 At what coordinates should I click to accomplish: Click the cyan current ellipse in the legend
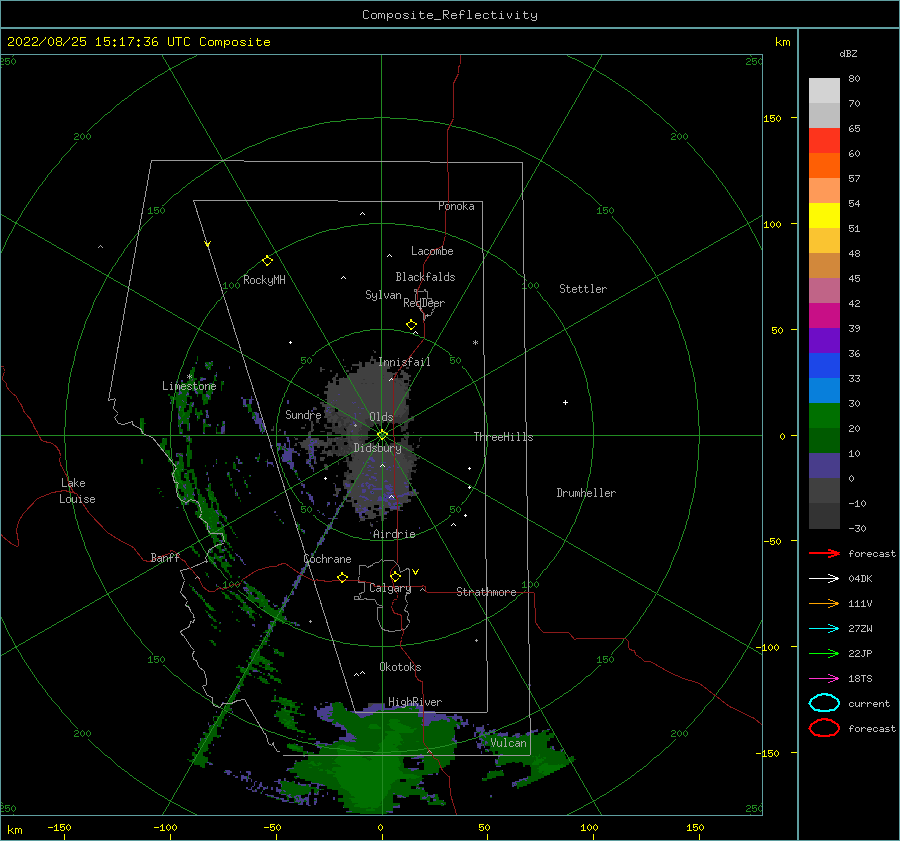point(824,703)
